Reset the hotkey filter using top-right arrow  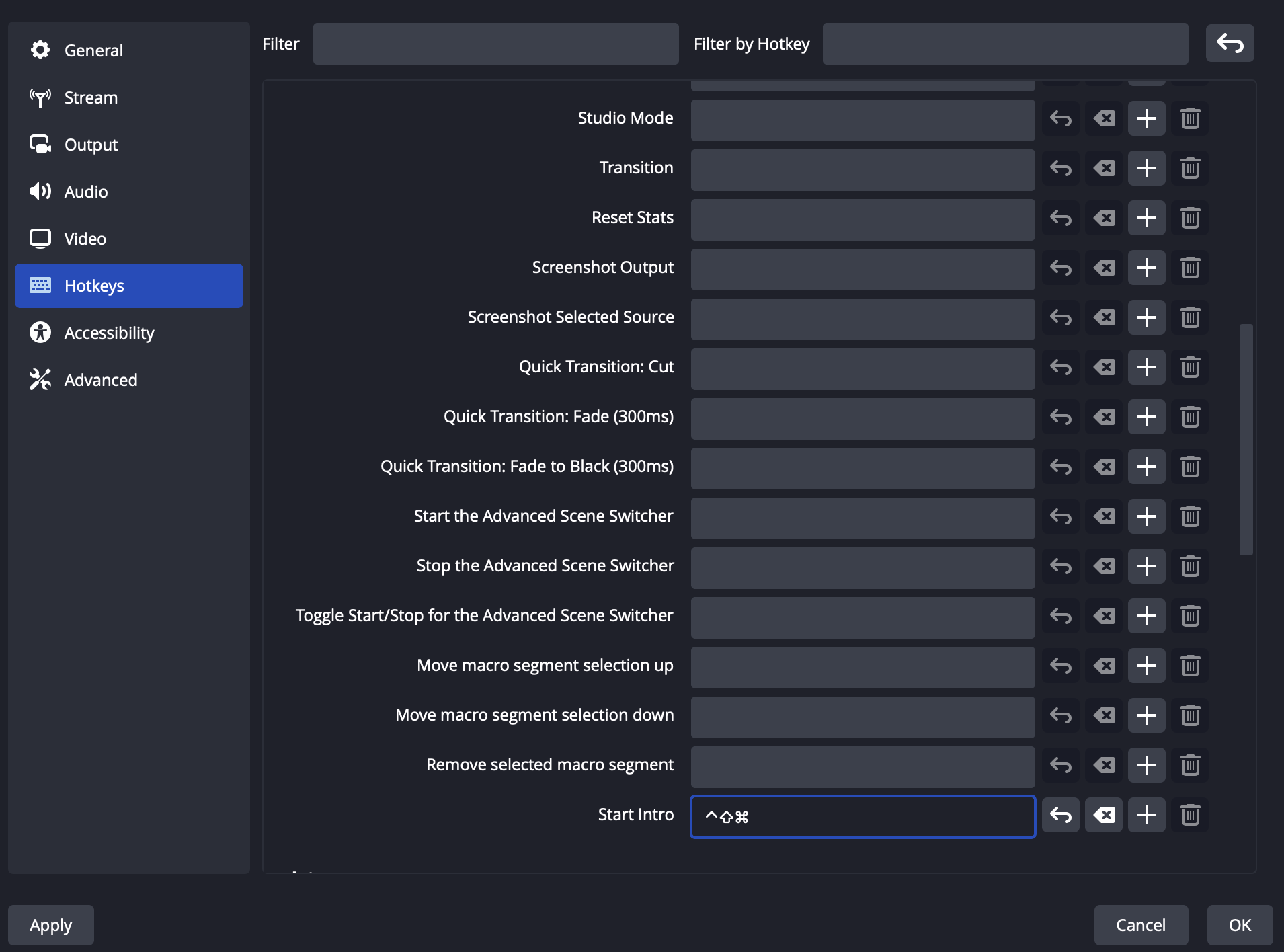tap(1230, 44)
